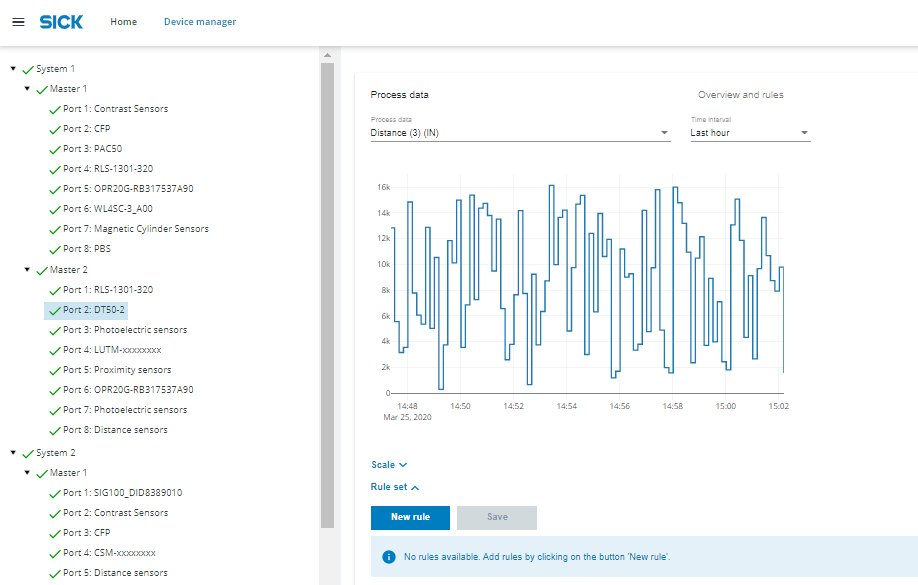Collapse the System 1 tree node
This screenshot has height=585, width=918.
click(13, 69)
